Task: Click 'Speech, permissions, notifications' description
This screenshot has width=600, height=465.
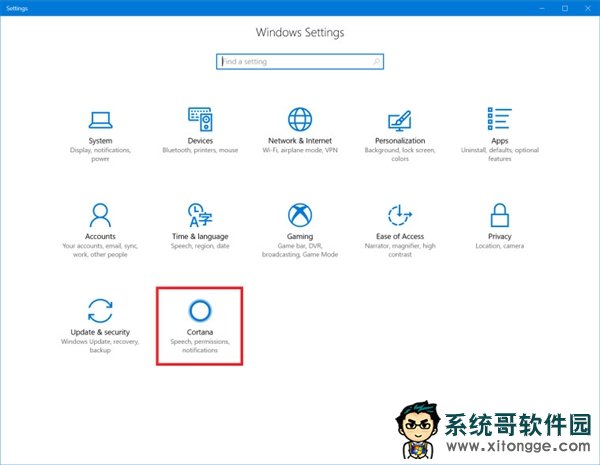Action: (x=200, y=346)
